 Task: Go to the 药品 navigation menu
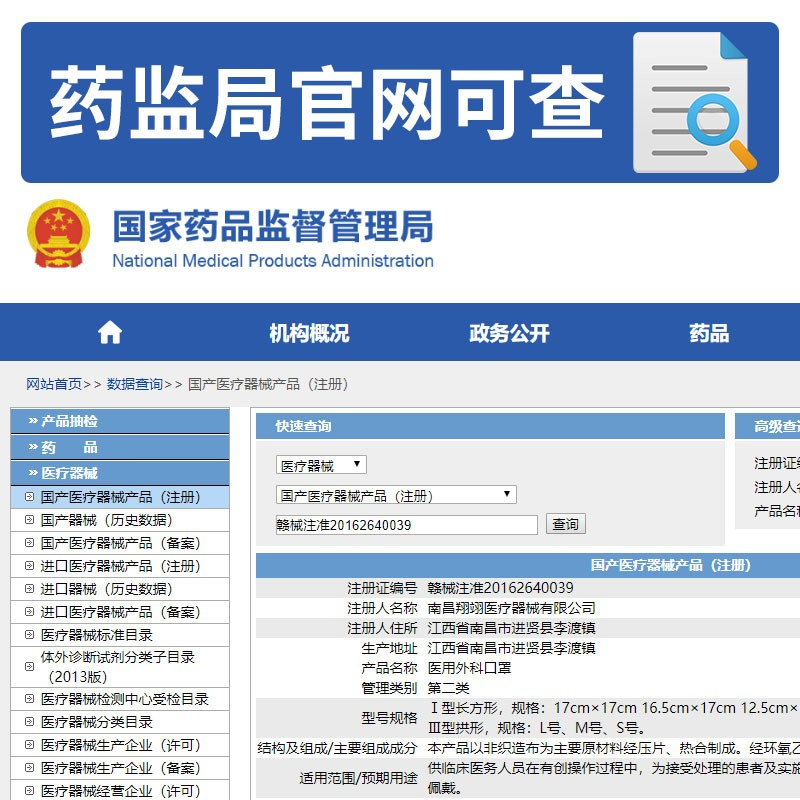coord(709,333)
